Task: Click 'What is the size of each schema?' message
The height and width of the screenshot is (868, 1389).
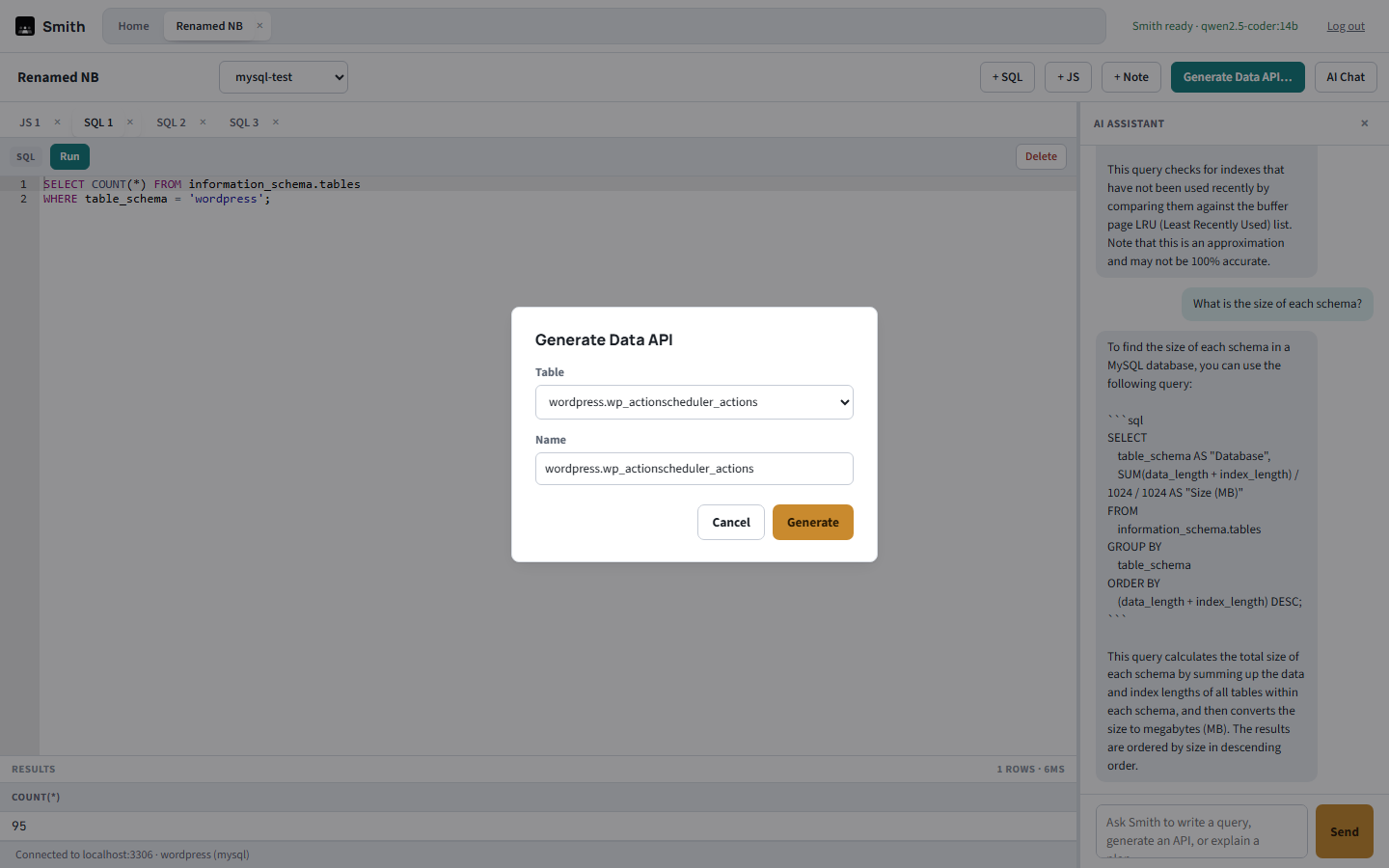Action: [1277, 304]
